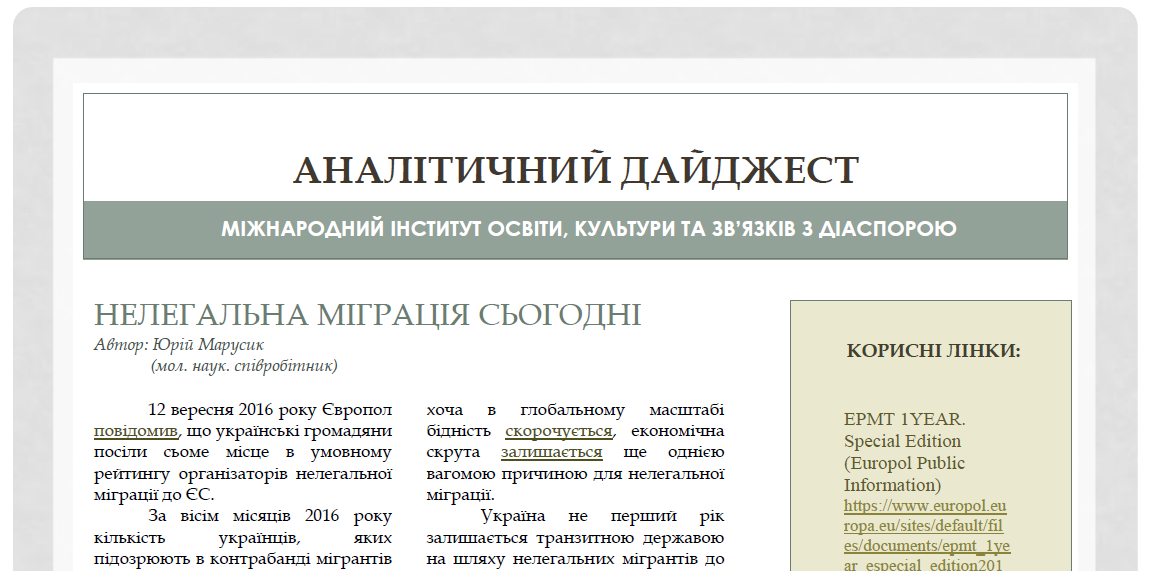
Task: Select the "НЕЛЕГАЛЬНА МІГРАЦІЯ СЬОГОДНІ" article heading
Action: [x=367, y=315]
